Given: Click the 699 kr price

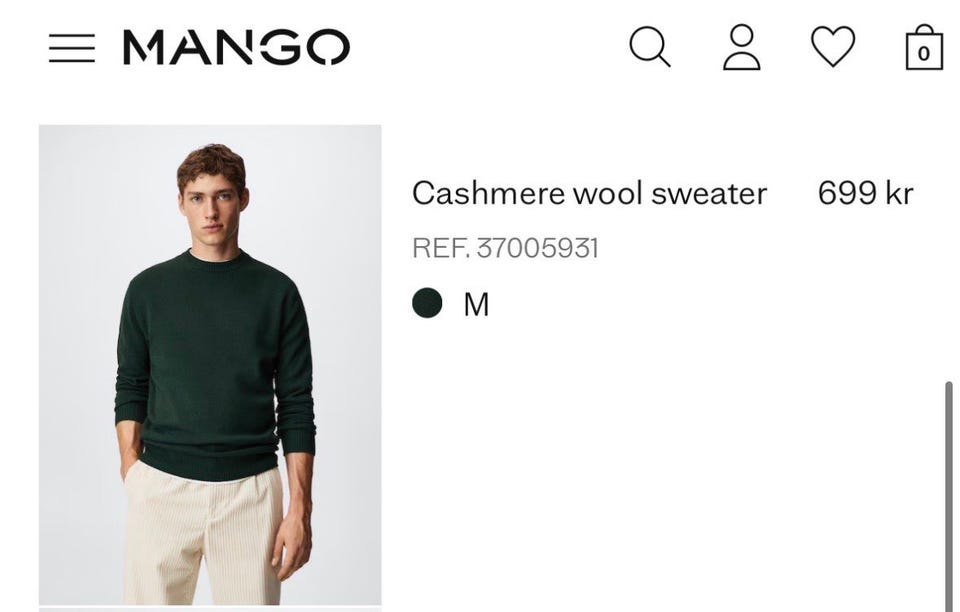Looking at the screenshot, I should click(865, 193).
